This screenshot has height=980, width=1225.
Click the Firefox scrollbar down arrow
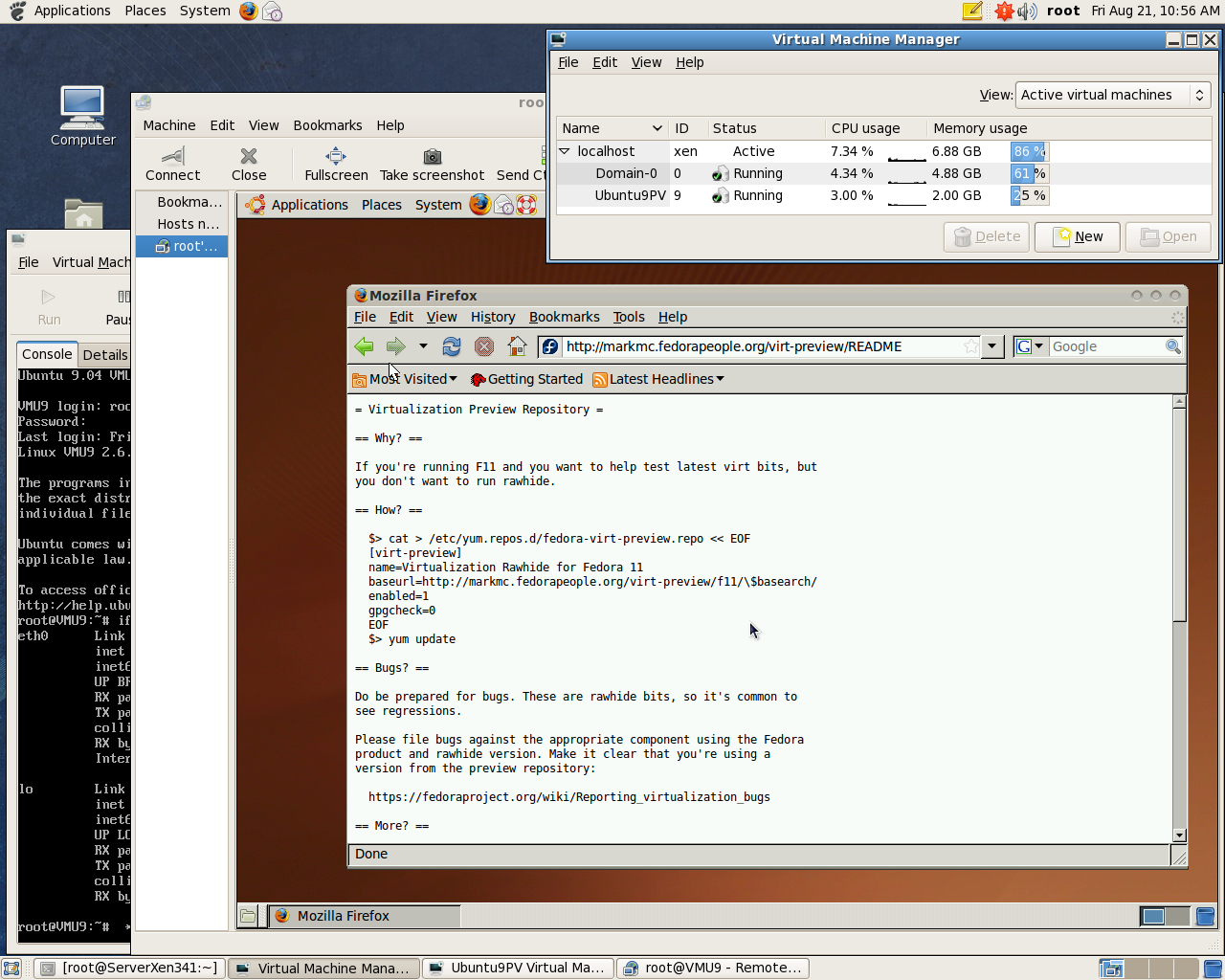pyautogui.click(x=1180, y=835)
